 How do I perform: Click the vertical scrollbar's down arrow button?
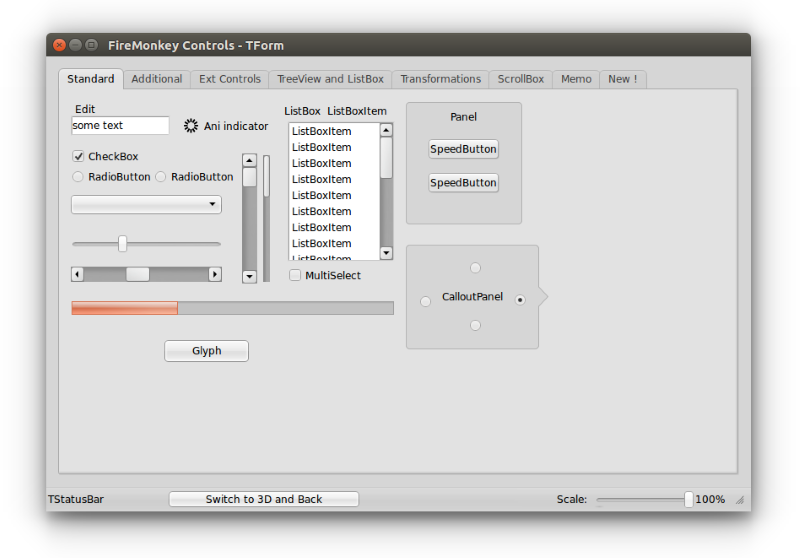click(249, 276)
